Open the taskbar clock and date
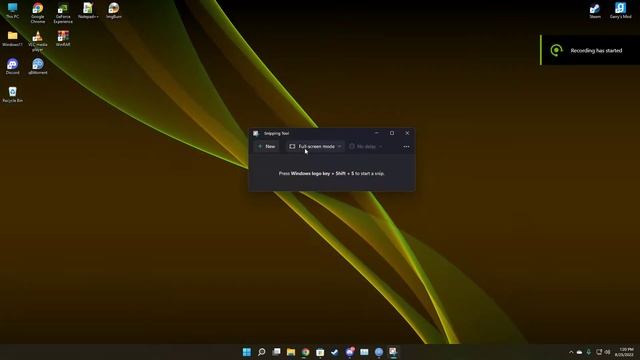 coord(625,352)
